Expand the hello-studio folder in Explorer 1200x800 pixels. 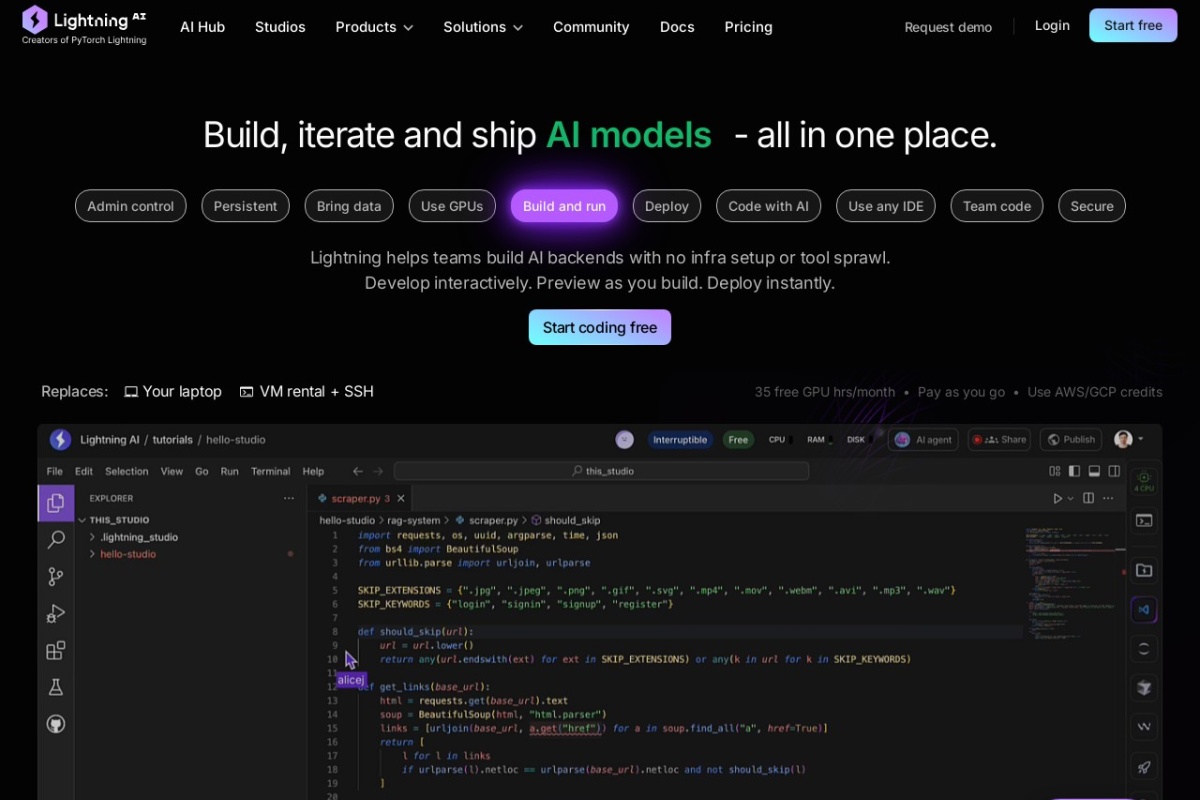[127, 554]
